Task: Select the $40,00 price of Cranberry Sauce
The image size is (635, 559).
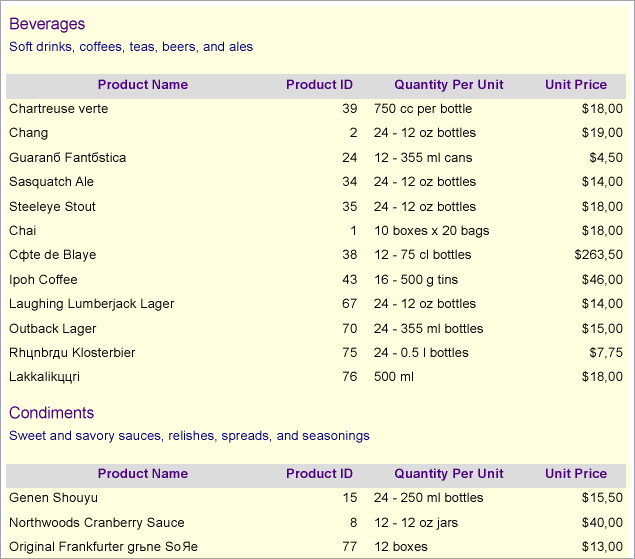Action: point(602,523)
